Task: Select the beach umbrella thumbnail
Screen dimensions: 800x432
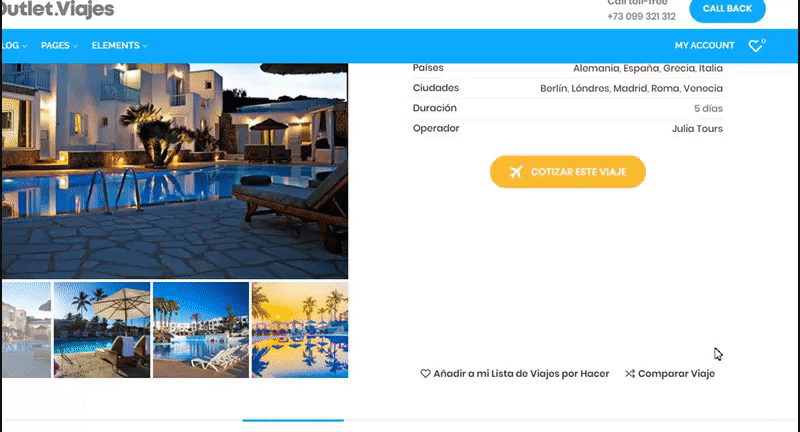Action: (102, 330)
